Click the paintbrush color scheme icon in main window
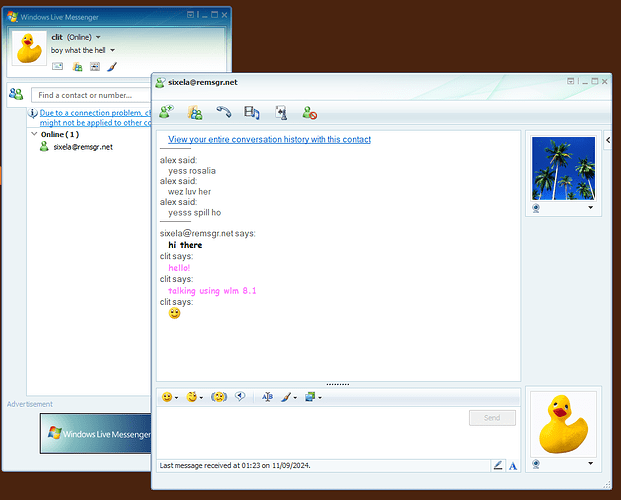Image resolution: width=621 pixels, height=500 pixels. pyautogui.click(x=112, y=66)
